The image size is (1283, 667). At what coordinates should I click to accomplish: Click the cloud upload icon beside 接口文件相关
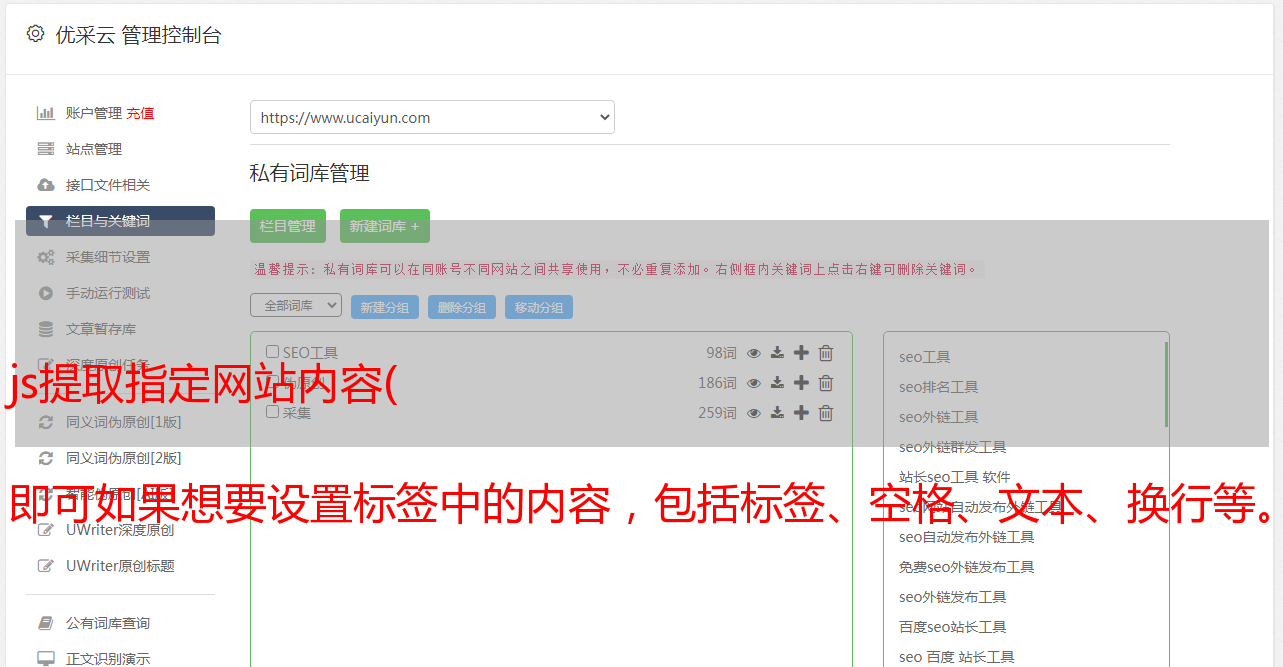click(46, 185)
